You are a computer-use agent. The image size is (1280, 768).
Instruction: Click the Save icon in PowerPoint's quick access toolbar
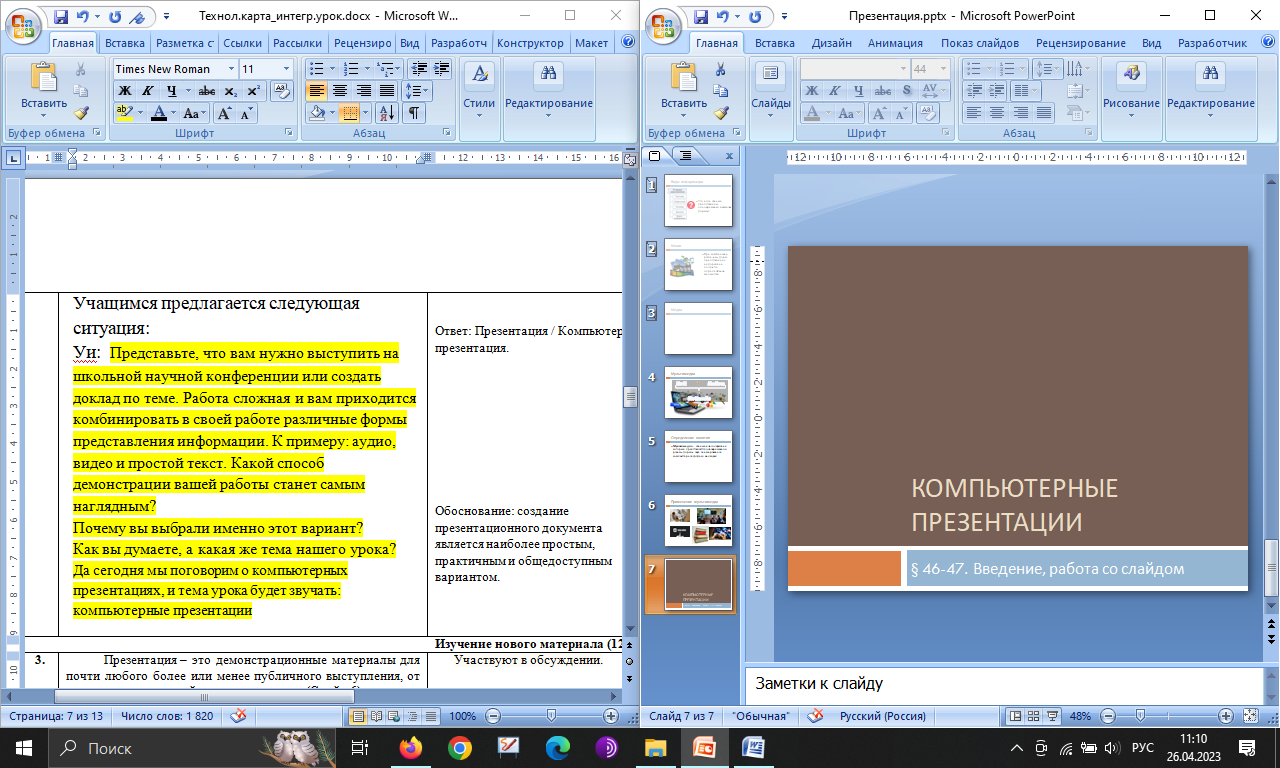coord(702,16)
